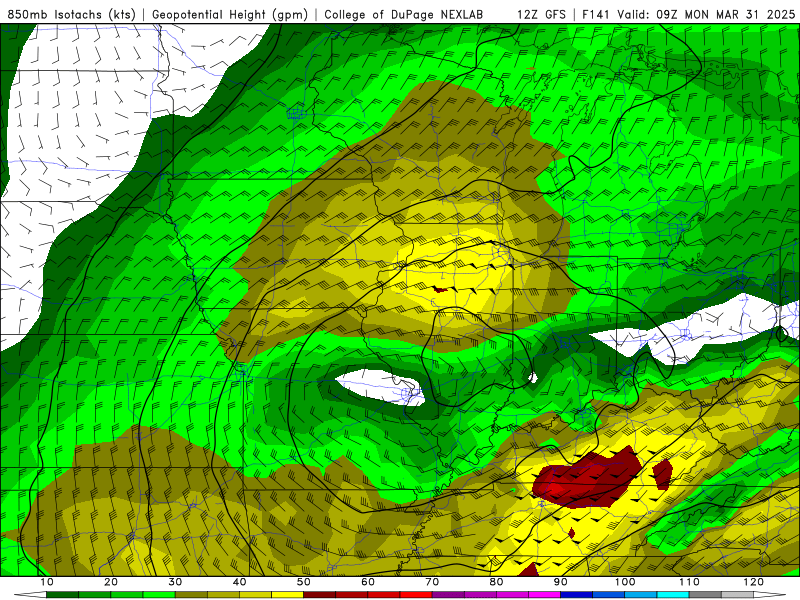Select the dark olive 30–35 kt legend swatch
Image resolution: width=800 pixels, height=600 pixels.
(191, 595)
